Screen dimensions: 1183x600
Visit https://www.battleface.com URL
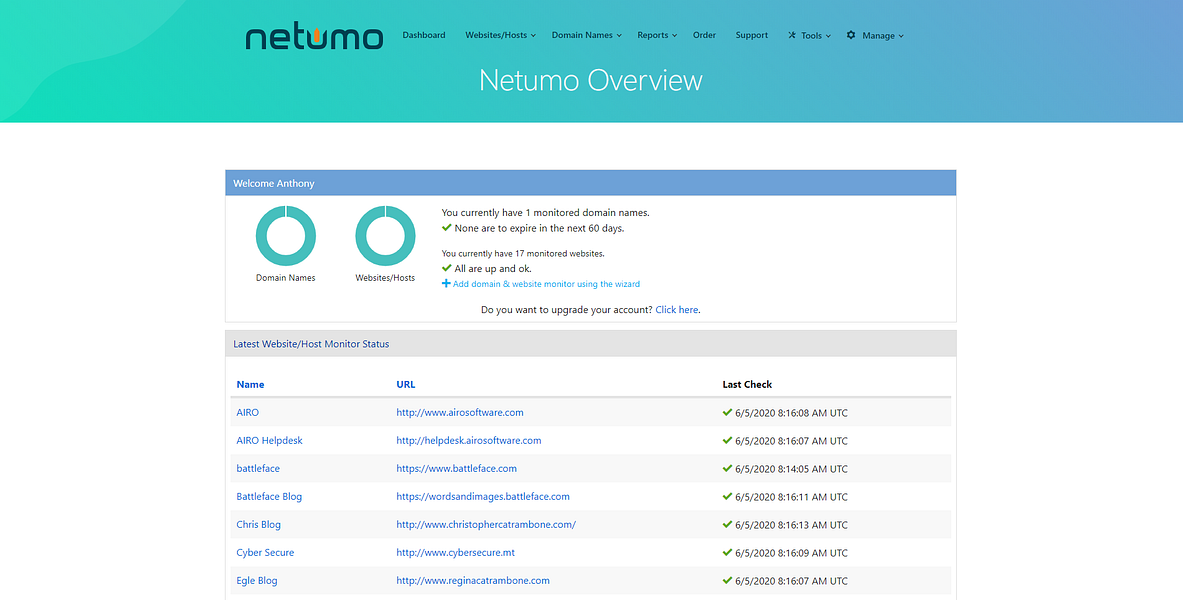456,468
